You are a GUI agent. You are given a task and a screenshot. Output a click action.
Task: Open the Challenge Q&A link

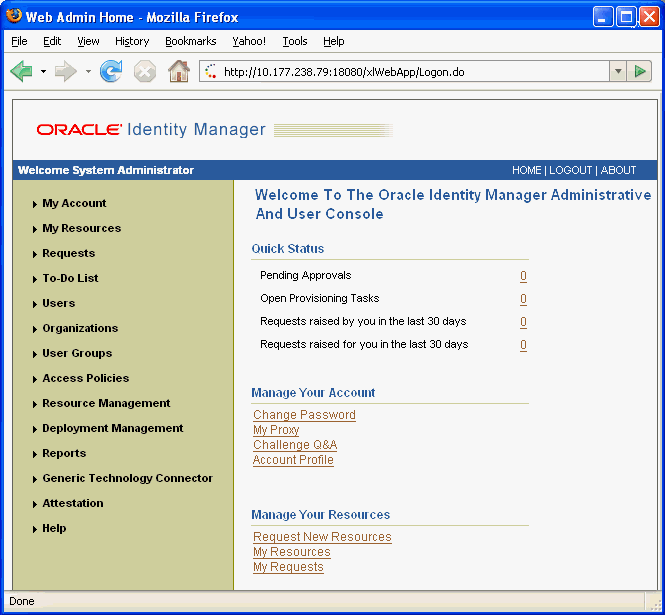[x=295, y=444]
